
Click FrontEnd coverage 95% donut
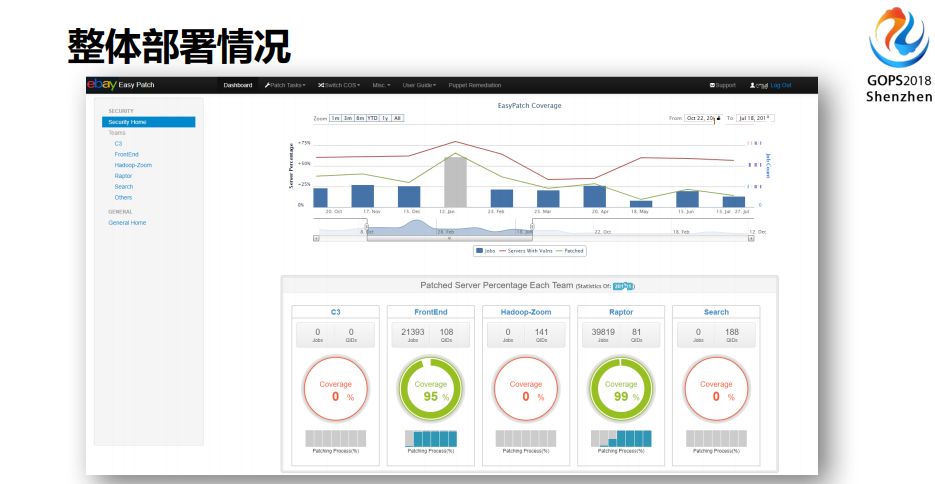(x=431, y=389)
